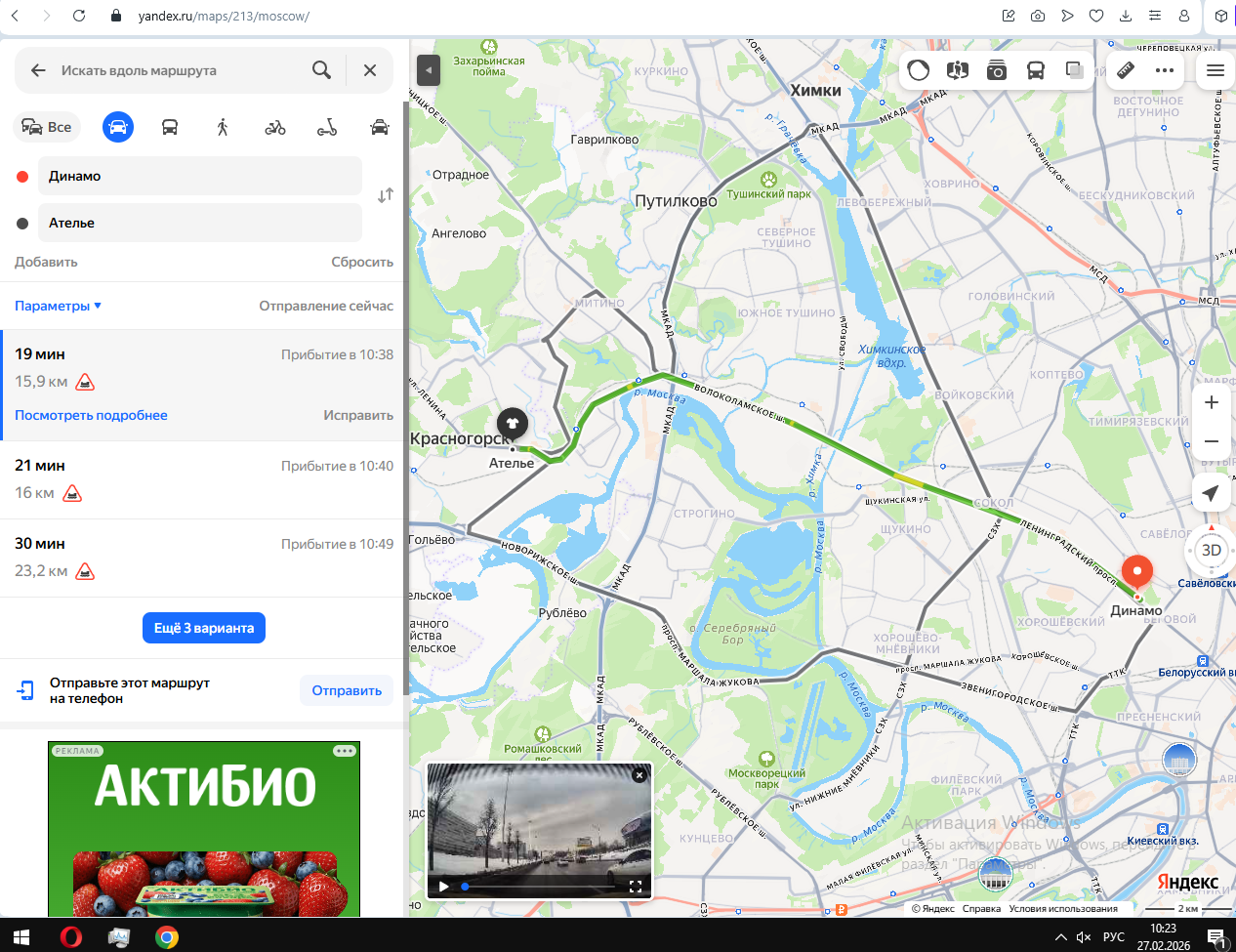Click the heart bookmark icon in browser
Viewport: 1236px width, 952px height.
pos(1096,16)
